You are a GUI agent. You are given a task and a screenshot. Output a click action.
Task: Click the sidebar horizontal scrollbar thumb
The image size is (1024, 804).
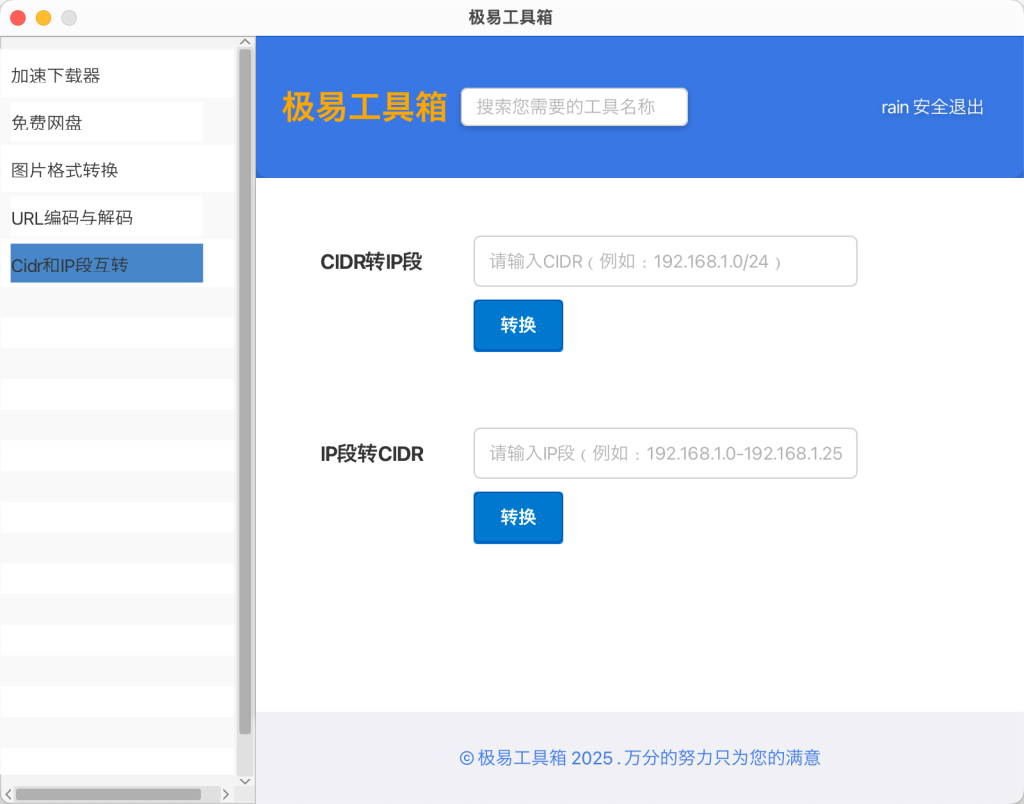pos(108,794)
